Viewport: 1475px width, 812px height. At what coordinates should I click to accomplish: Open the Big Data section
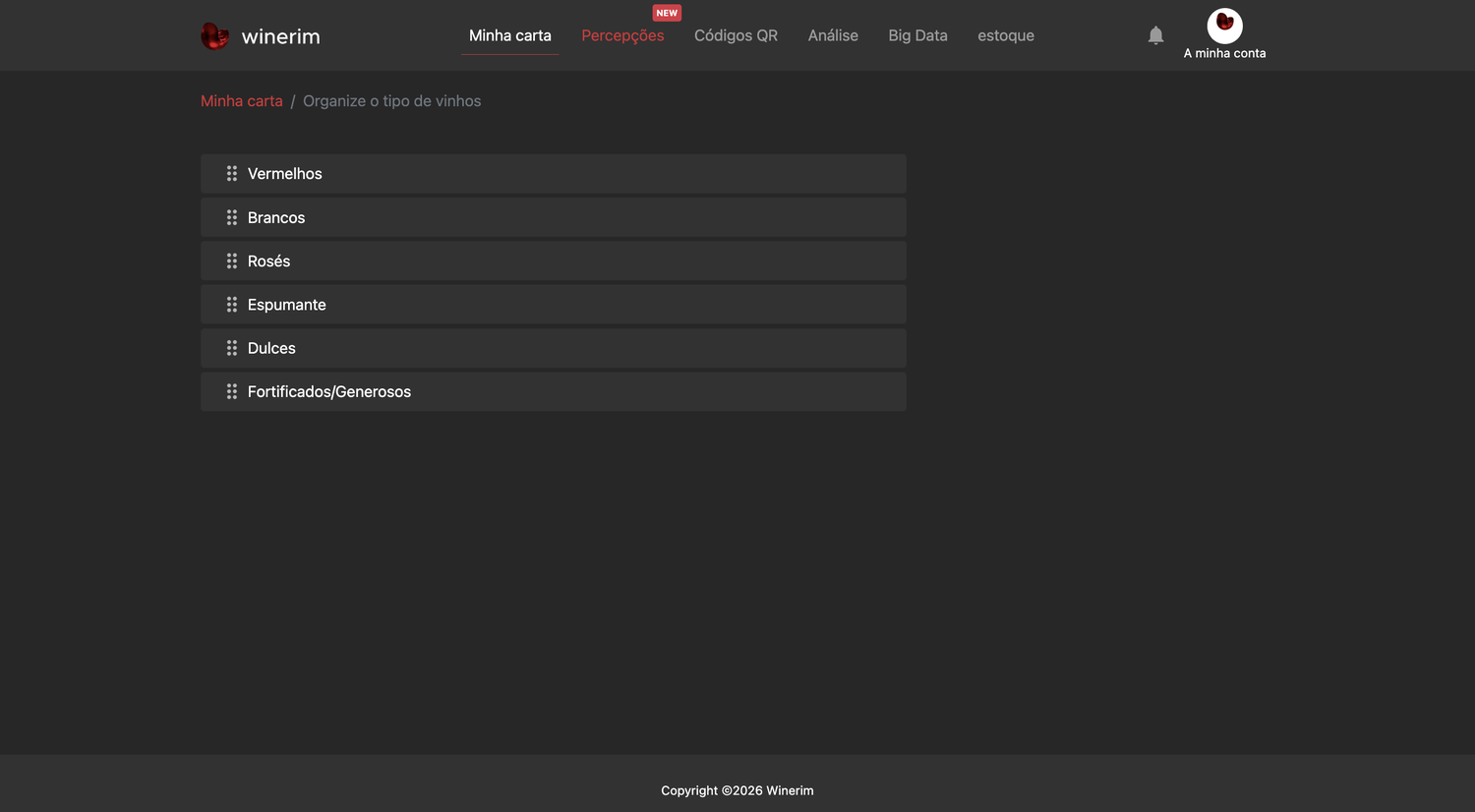[917, 35]
